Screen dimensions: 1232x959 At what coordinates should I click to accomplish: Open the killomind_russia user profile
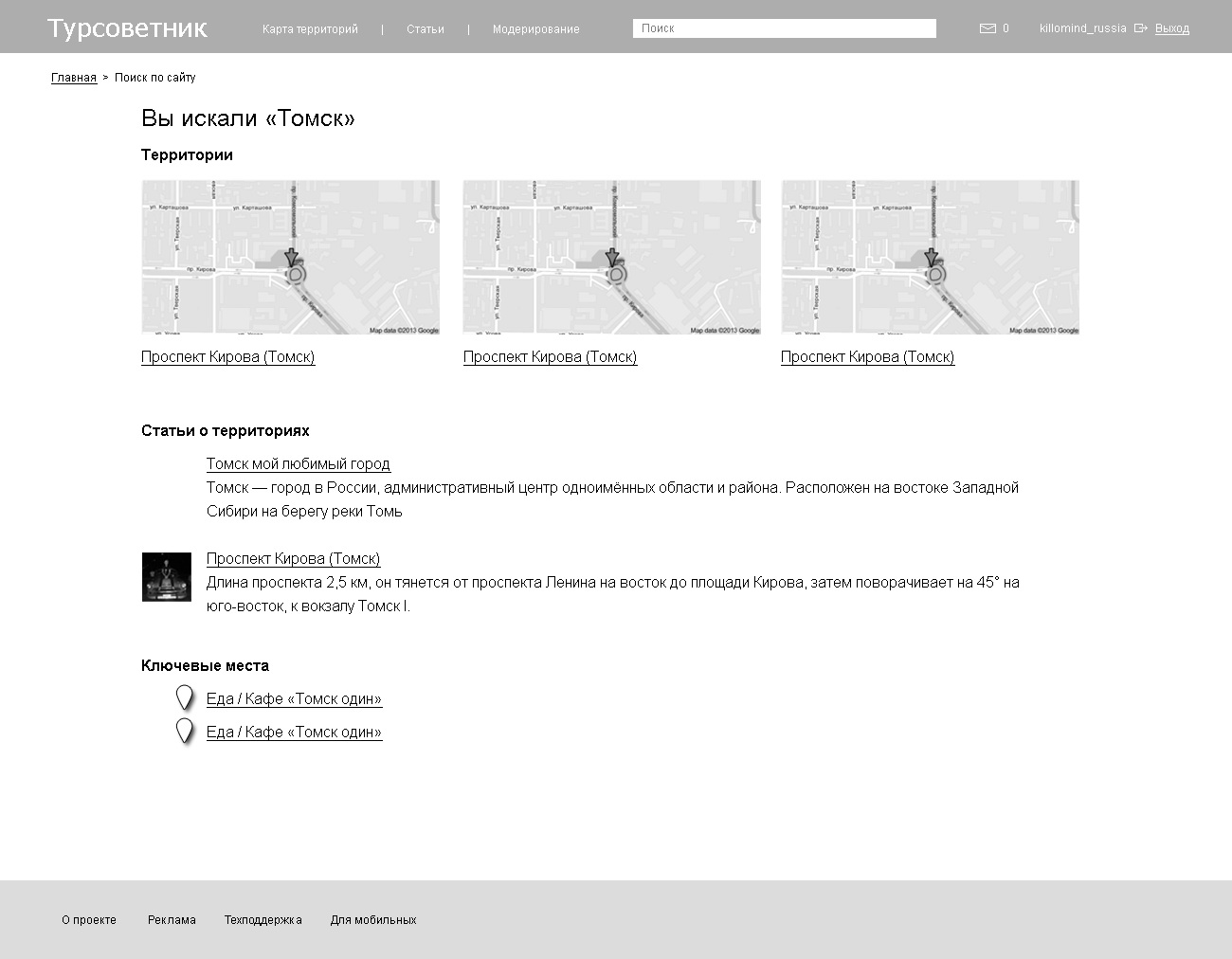[1082, 28]
